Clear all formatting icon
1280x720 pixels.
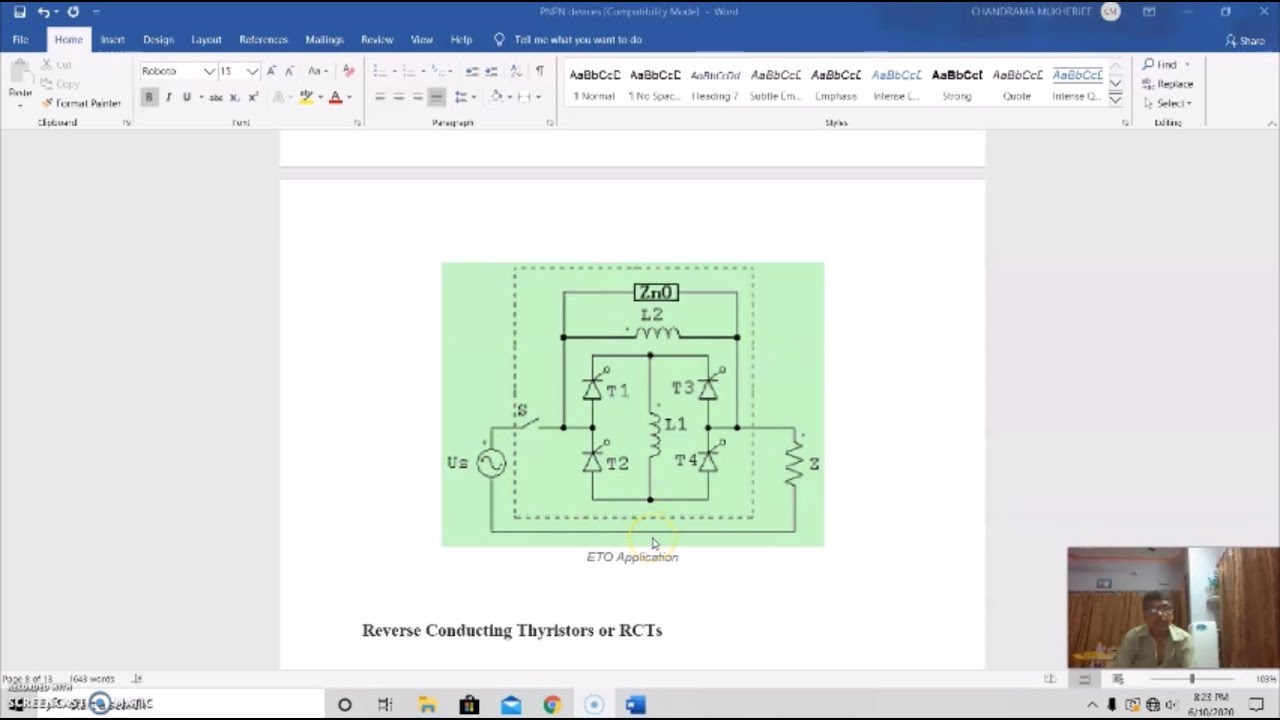[348, 71]
